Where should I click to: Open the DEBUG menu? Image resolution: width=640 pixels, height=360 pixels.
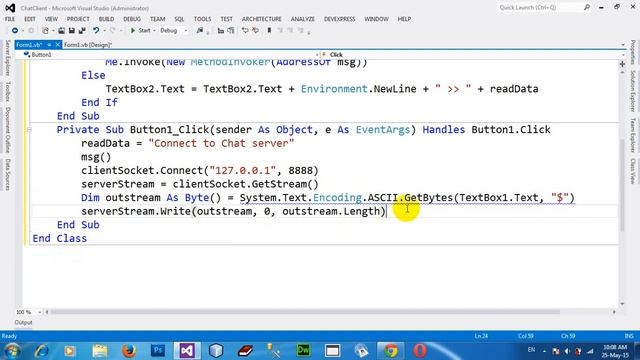pos(132,19)
